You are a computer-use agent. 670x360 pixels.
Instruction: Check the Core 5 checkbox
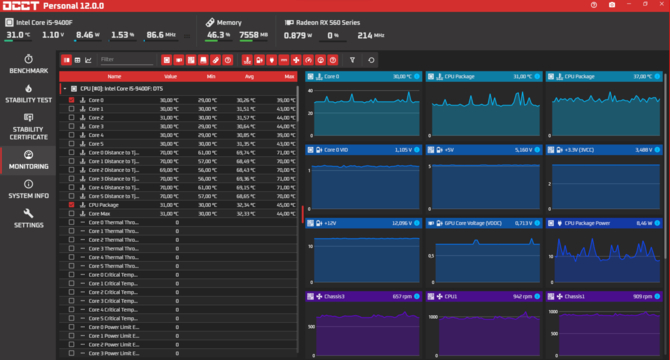(x=71, y=143)
